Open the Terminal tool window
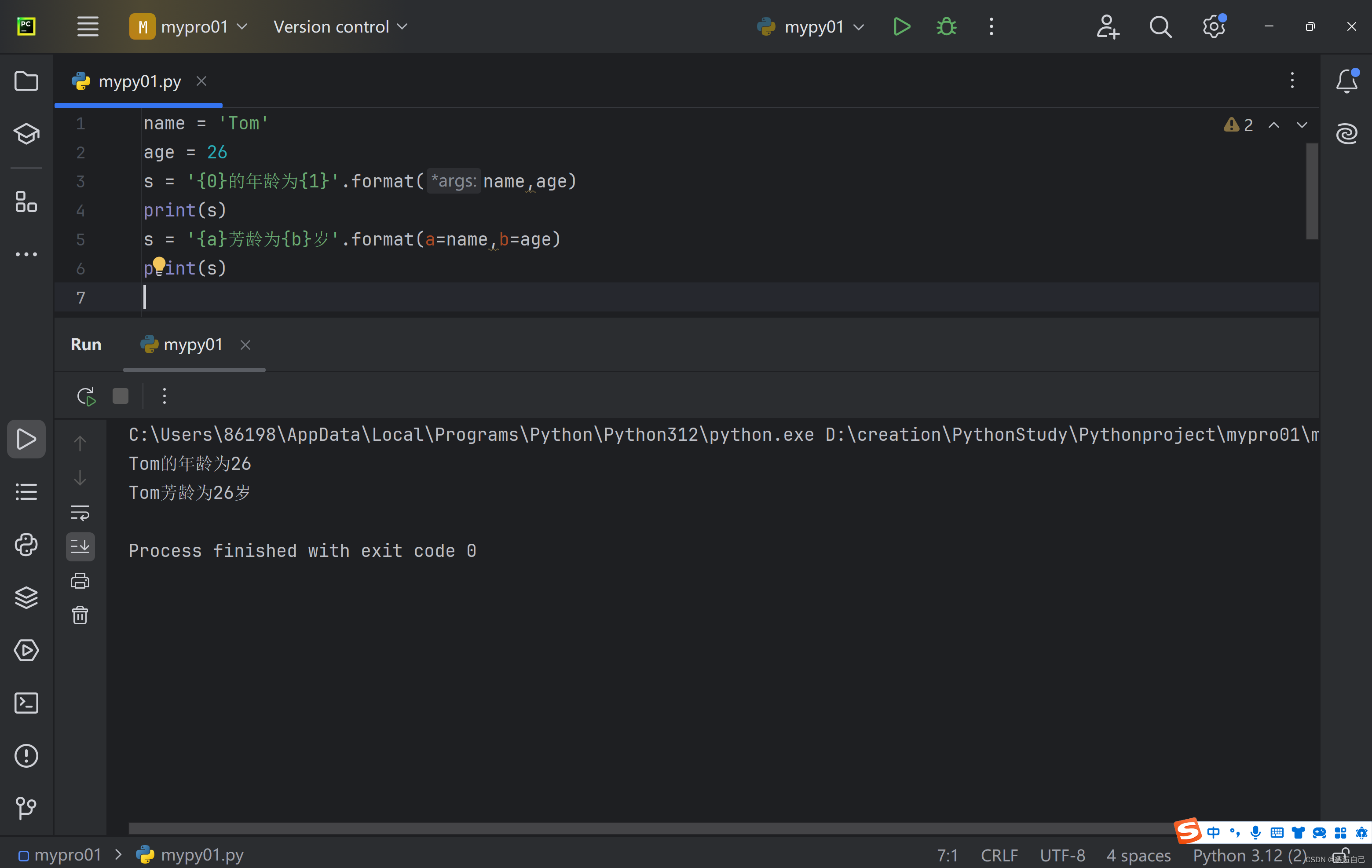1372x868 pixels. [x=26, y=703]
